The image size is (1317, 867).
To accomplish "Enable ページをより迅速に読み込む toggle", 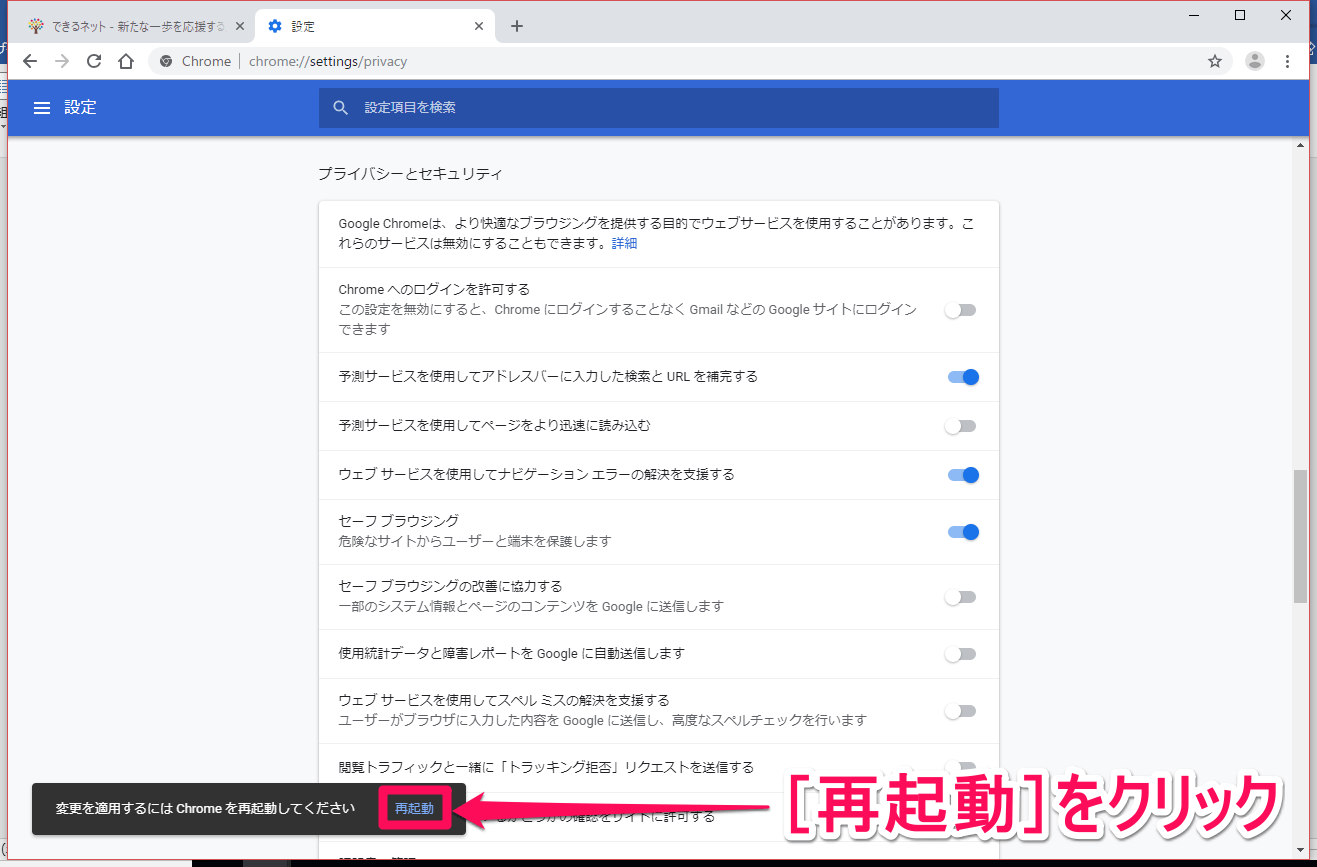I will tap(961, 426).
